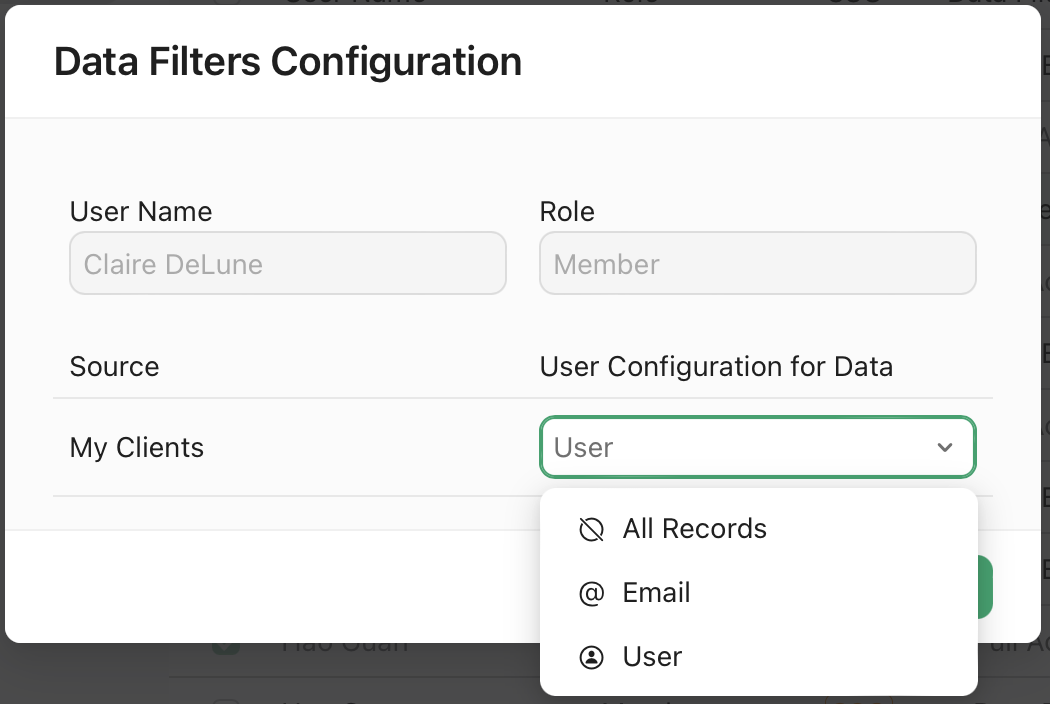Click the greyed Role field showing Member

tap(757, 263)
